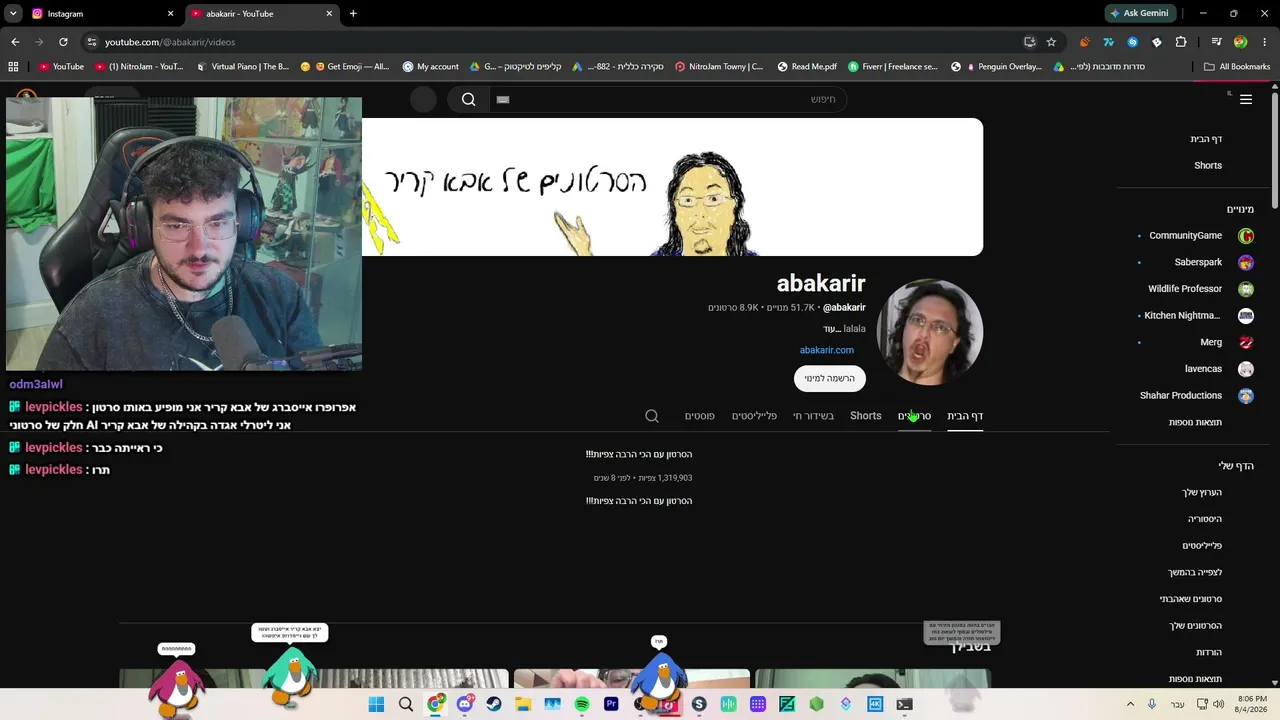This screenshot has width=1280, height=720.
Task: Click the page vertical scrollbar
Action: click(x=1275, y=150)
